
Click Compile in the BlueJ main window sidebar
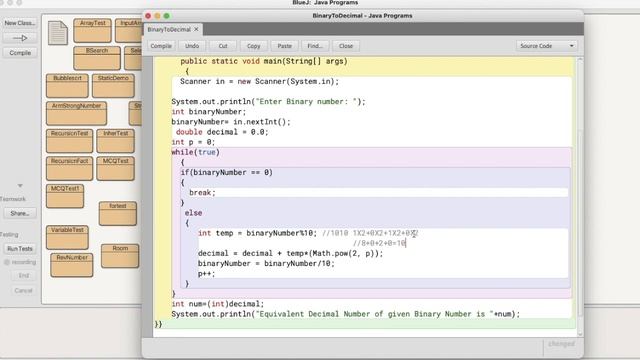(20, 53)
